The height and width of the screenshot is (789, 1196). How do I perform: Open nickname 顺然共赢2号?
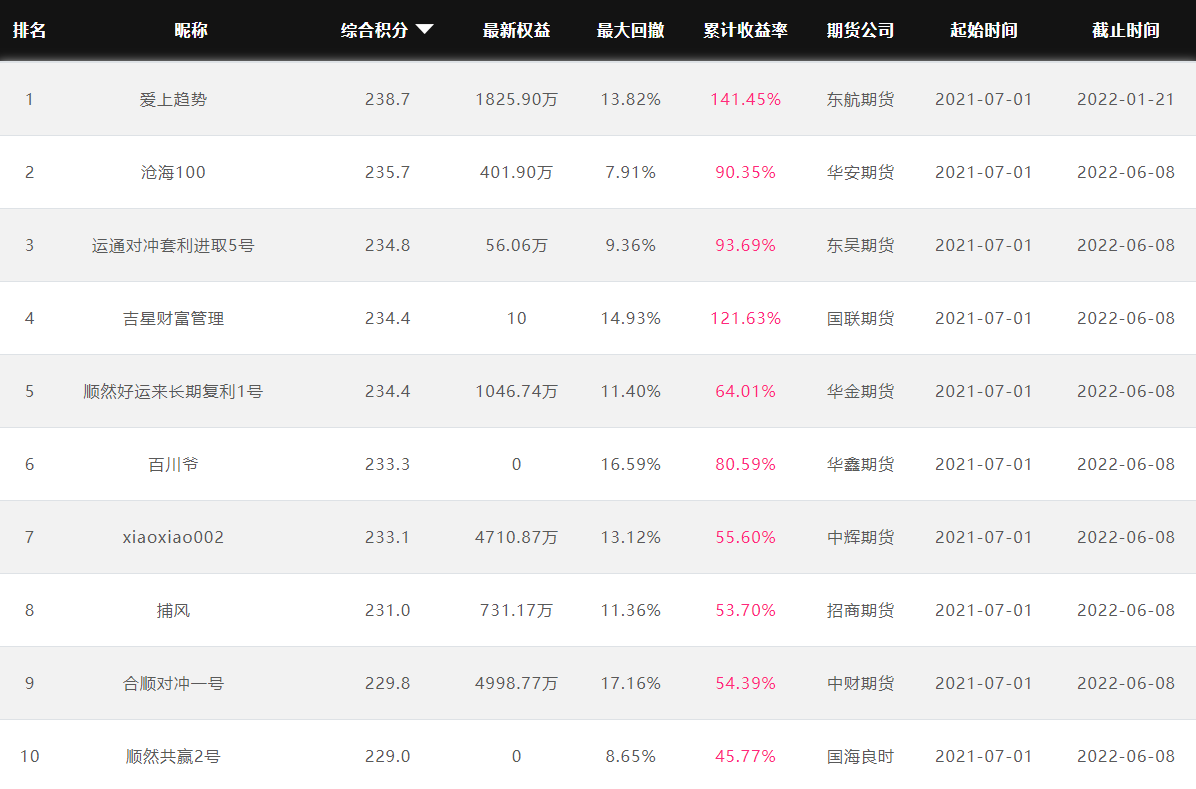[173, 756]
